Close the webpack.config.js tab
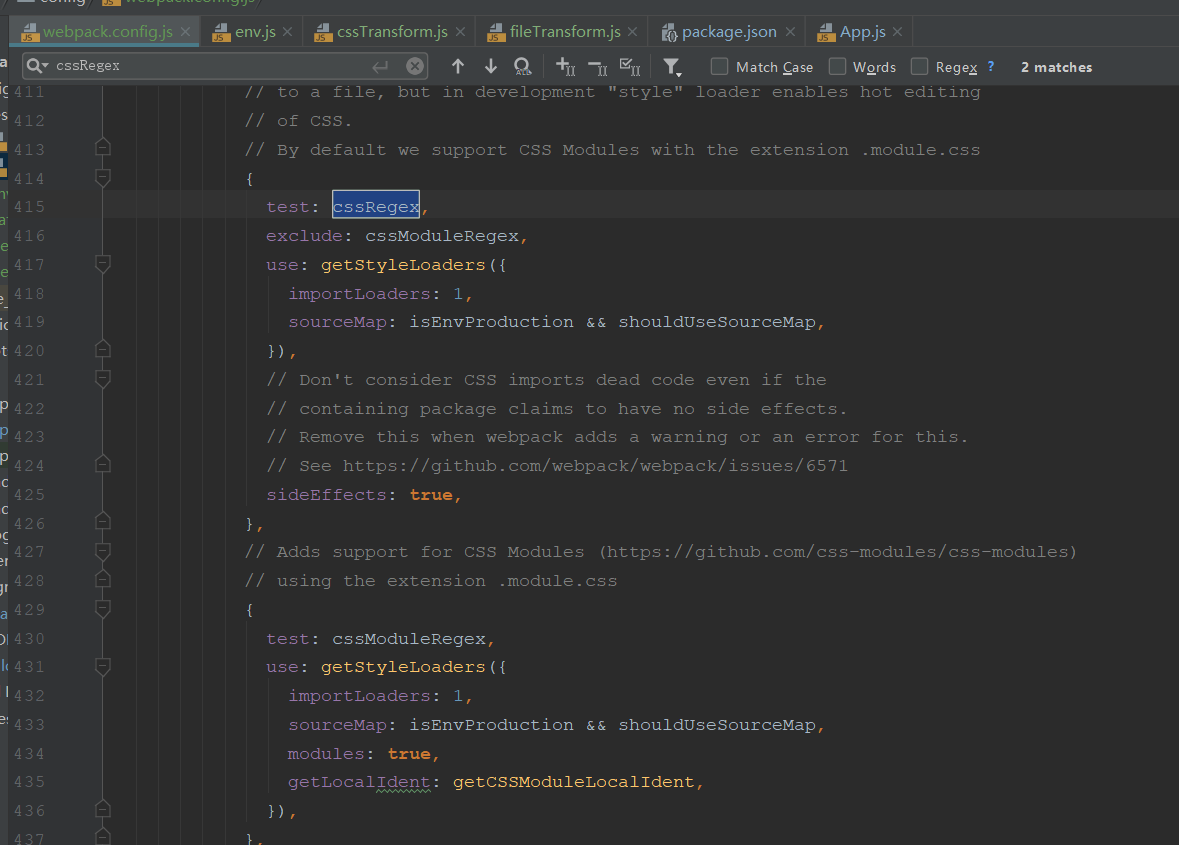The height and width of the screenshot is (845, 1179). coord(185,32)
